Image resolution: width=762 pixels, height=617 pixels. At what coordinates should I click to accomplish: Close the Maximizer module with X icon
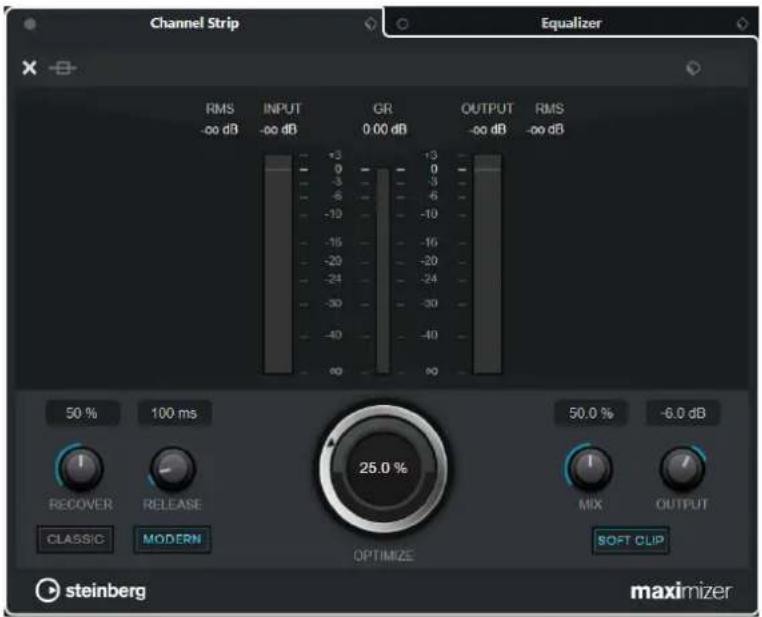(29, 68)
